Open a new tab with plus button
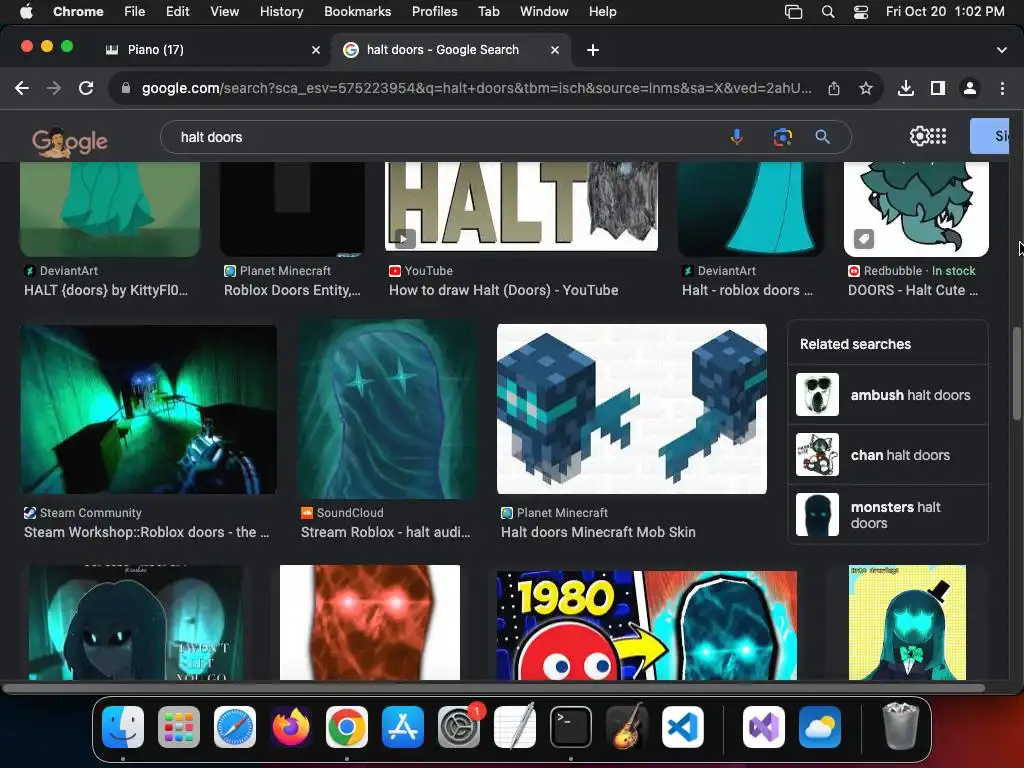Viewport: 1024px width, 768px height. 593,50
